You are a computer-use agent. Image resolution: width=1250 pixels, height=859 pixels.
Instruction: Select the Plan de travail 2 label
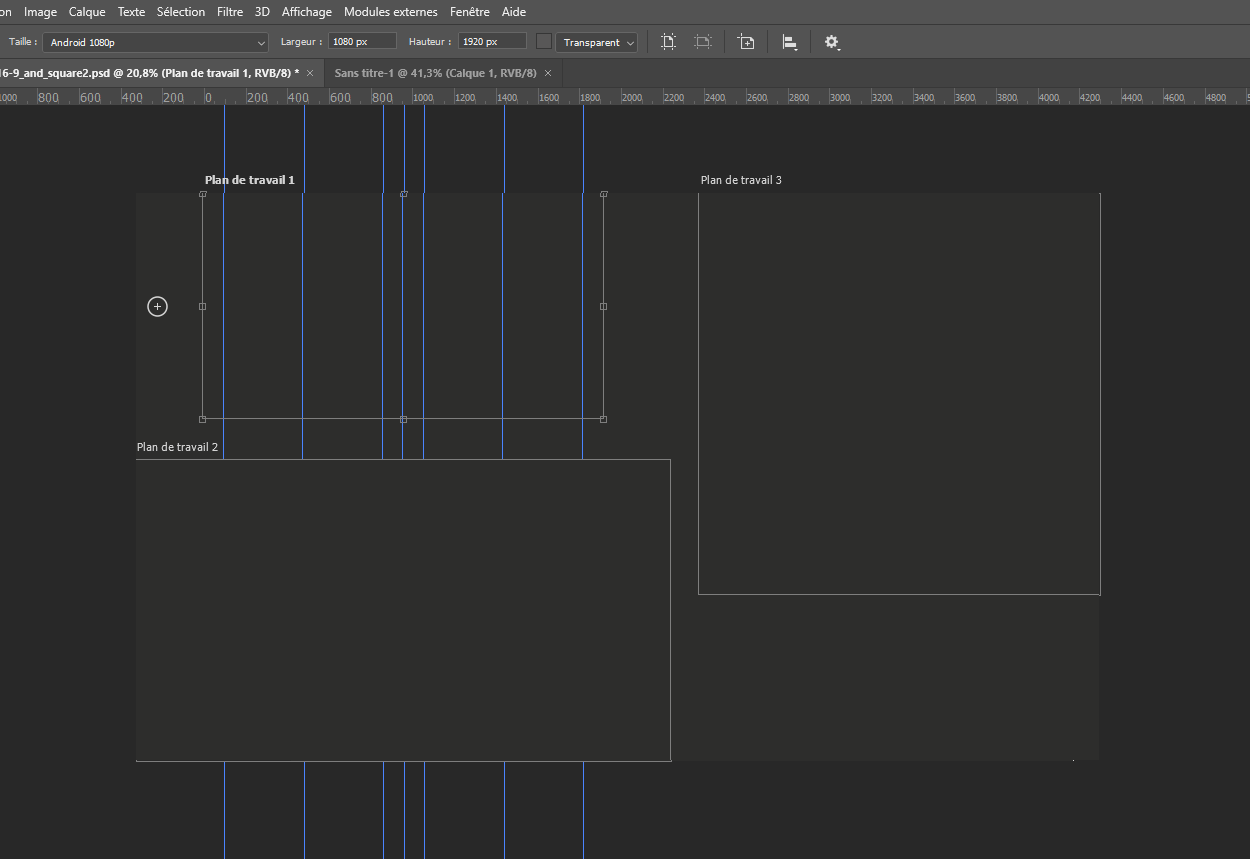point(178,446)
